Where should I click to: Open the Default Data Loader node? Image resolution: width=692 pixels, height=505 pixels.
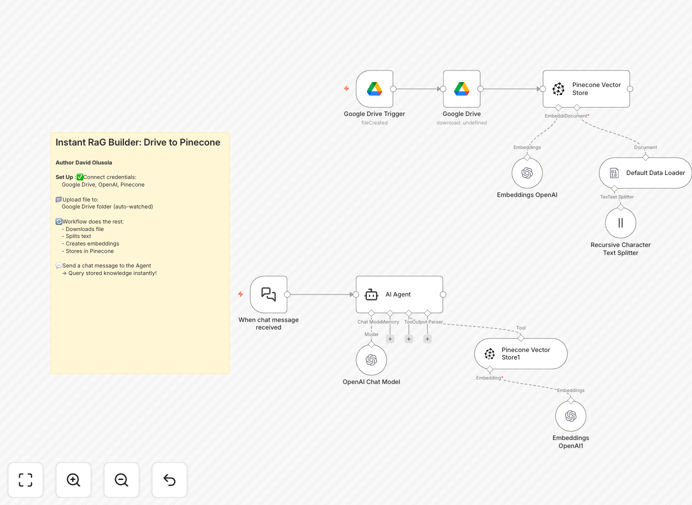(x=645, y=173)
